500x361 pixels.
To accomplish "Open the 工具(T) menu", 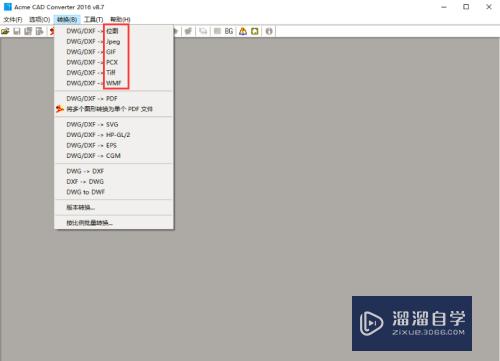I will 93,20.
